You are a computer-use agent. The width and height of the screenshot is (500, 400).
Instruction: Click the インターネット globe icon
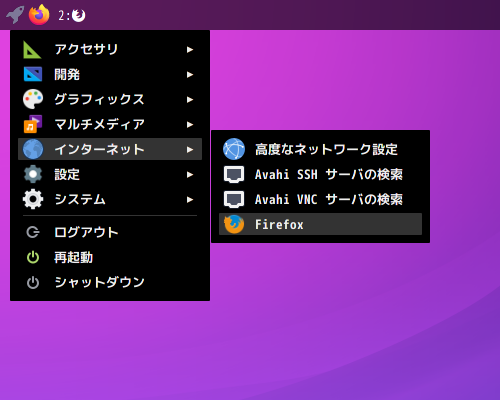click(x=33, y=149)
